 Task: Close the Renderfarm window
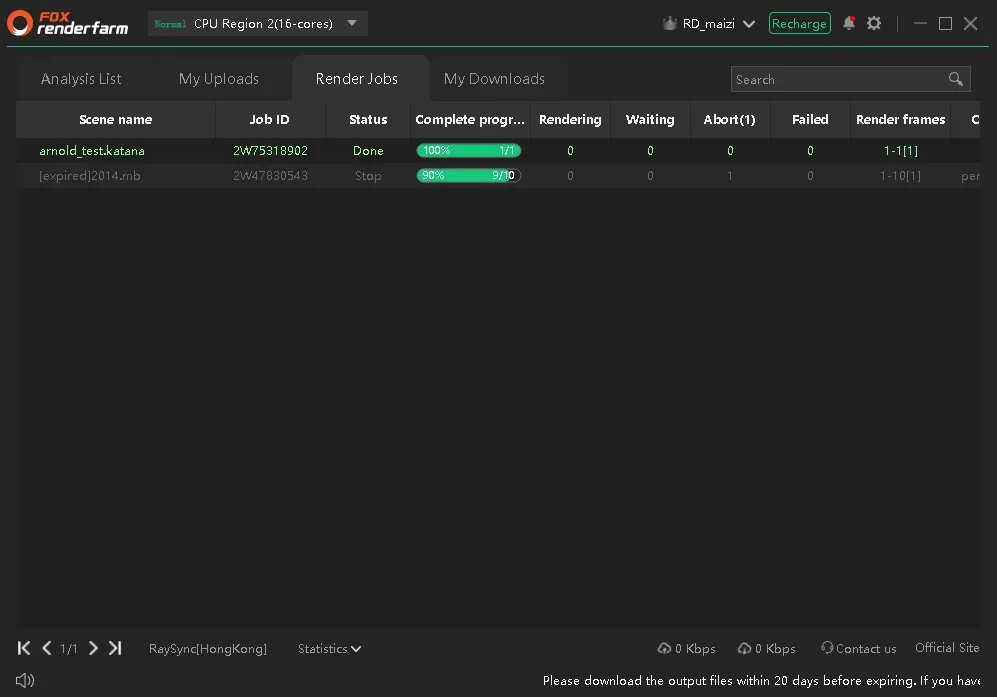pos(970,24)
